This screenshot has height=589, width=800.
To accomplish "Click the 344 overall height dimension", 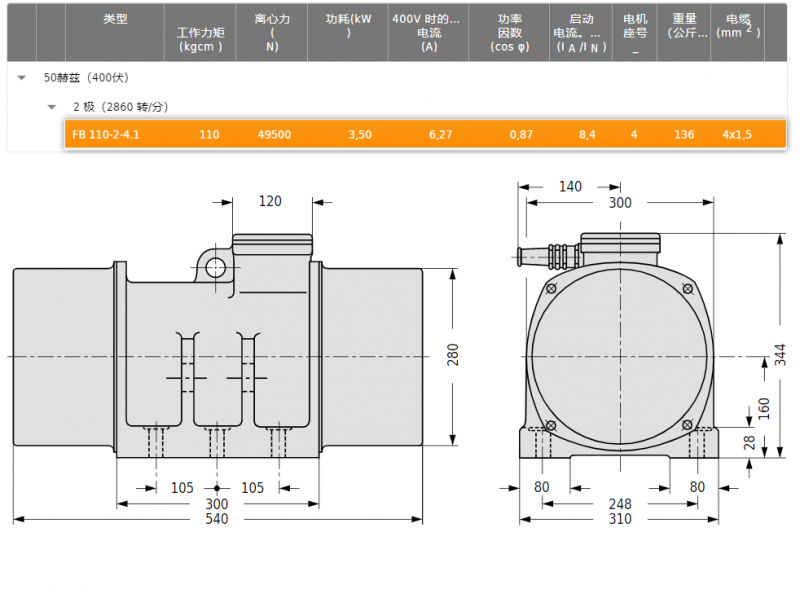I will [780, 355].
